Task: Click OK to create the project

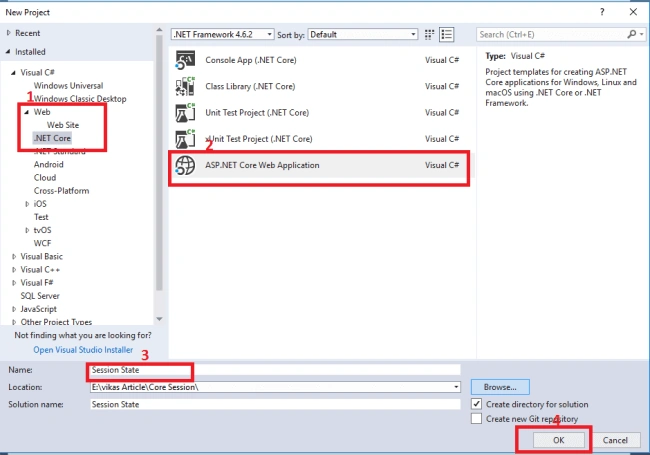Action: (558, 440)
